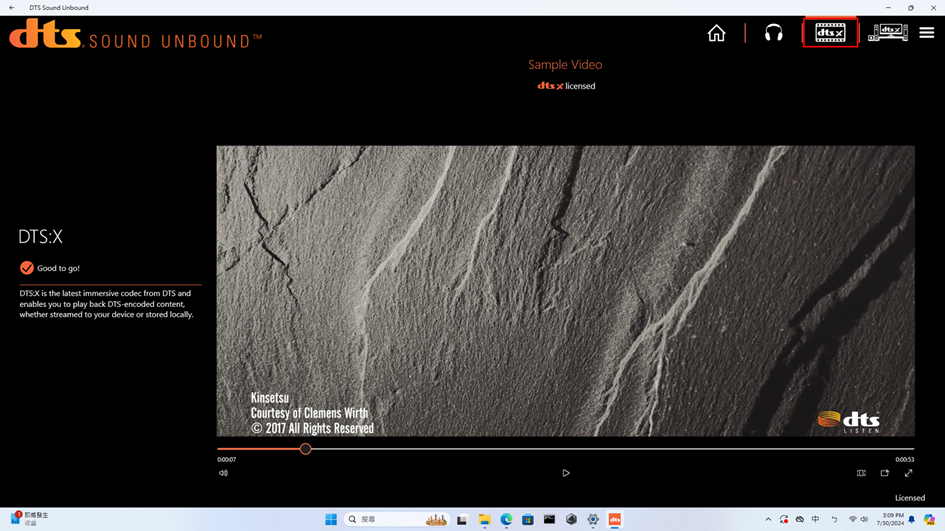Screen dimensions: 945x531
Task: Toggle the aspect ratio zoom button
Action: [x=861, y=473]
